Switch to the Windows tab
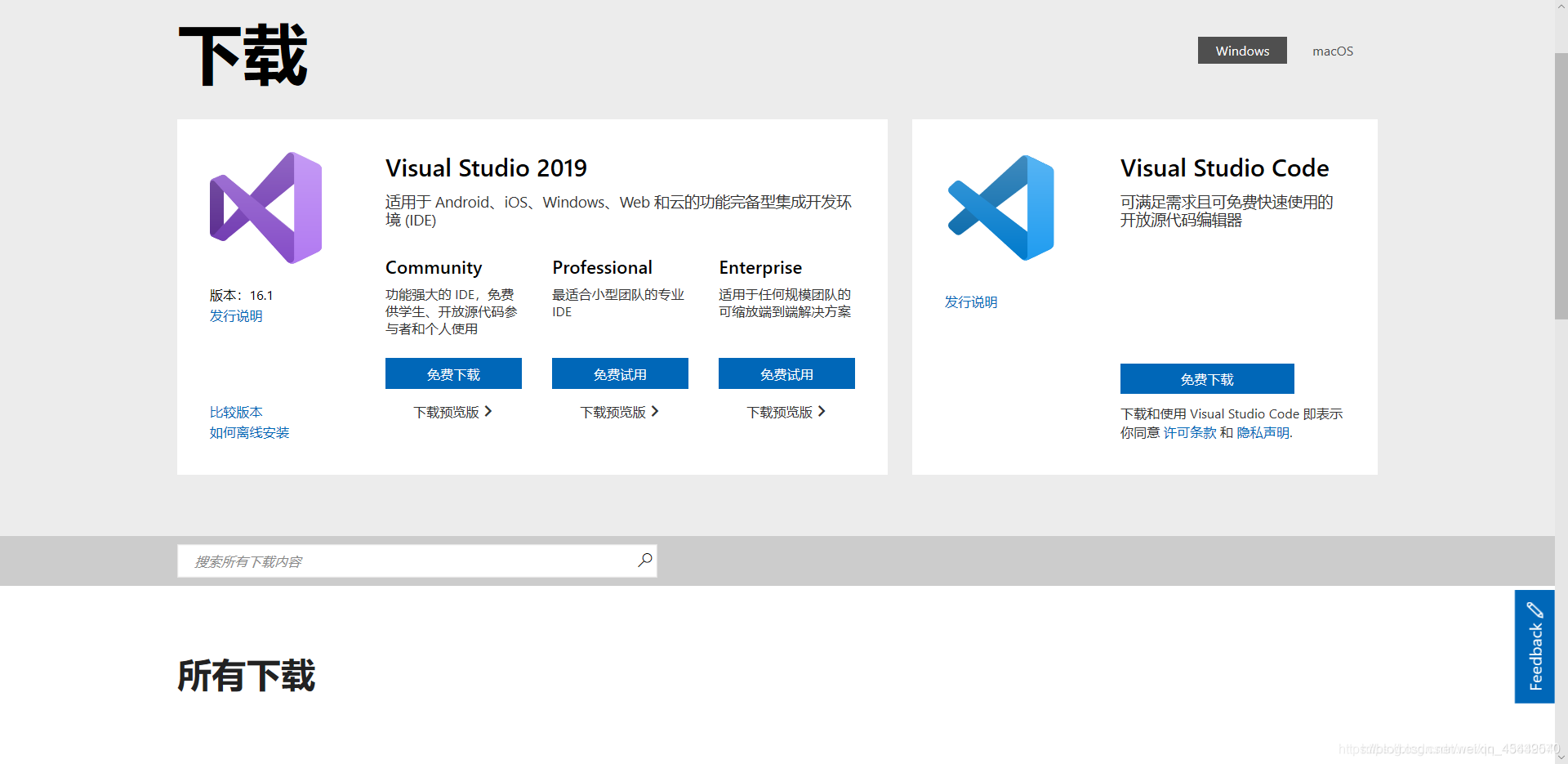The image size is (1568, 764). [x=1242, y=51]
